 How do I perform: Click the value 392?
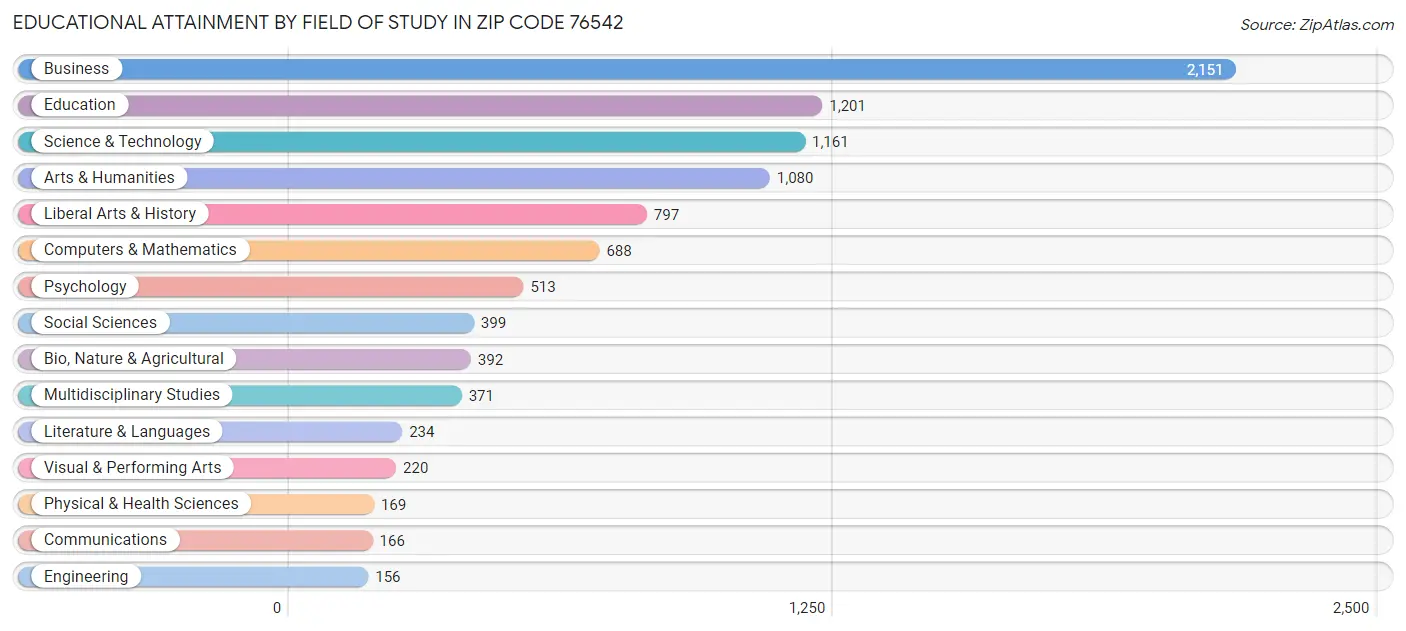coord(490,359)
